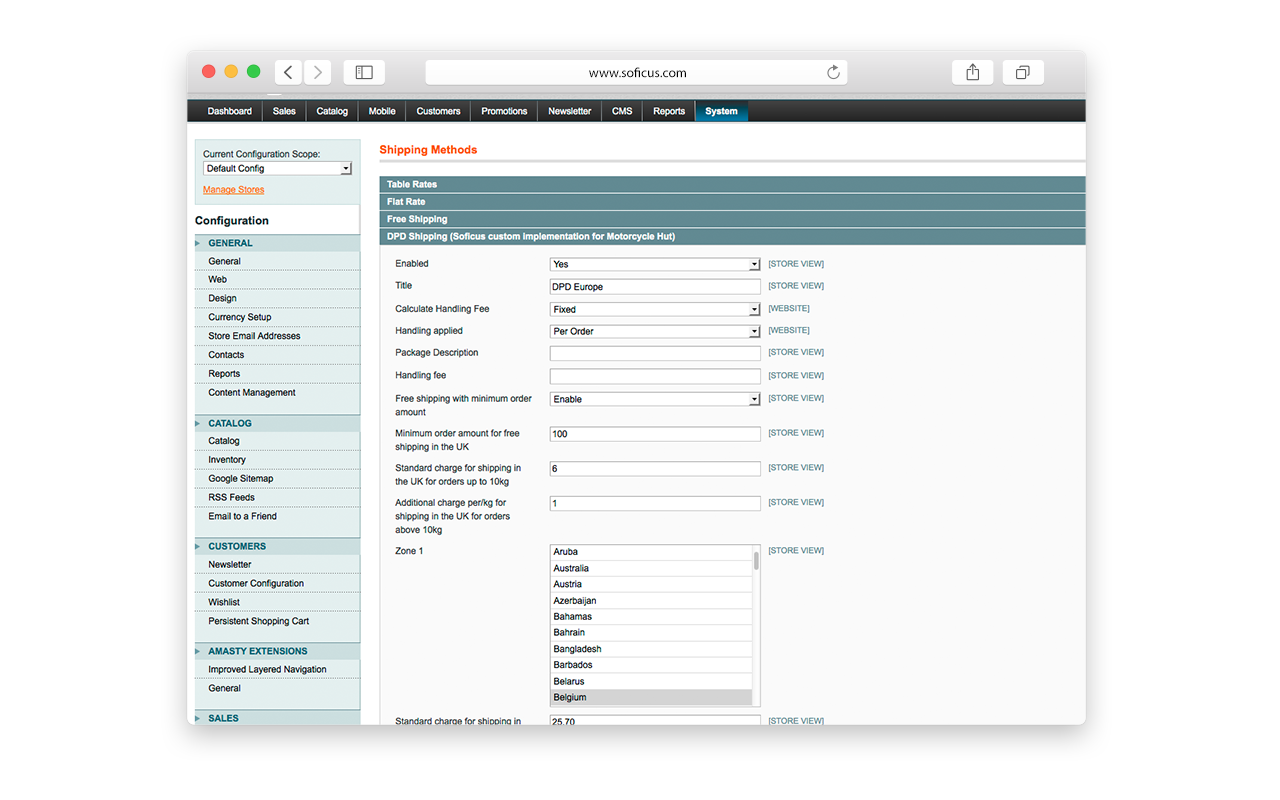Collapse the CATALOG sidebar section
1280x800 pixels.
[x=277, y=423]
